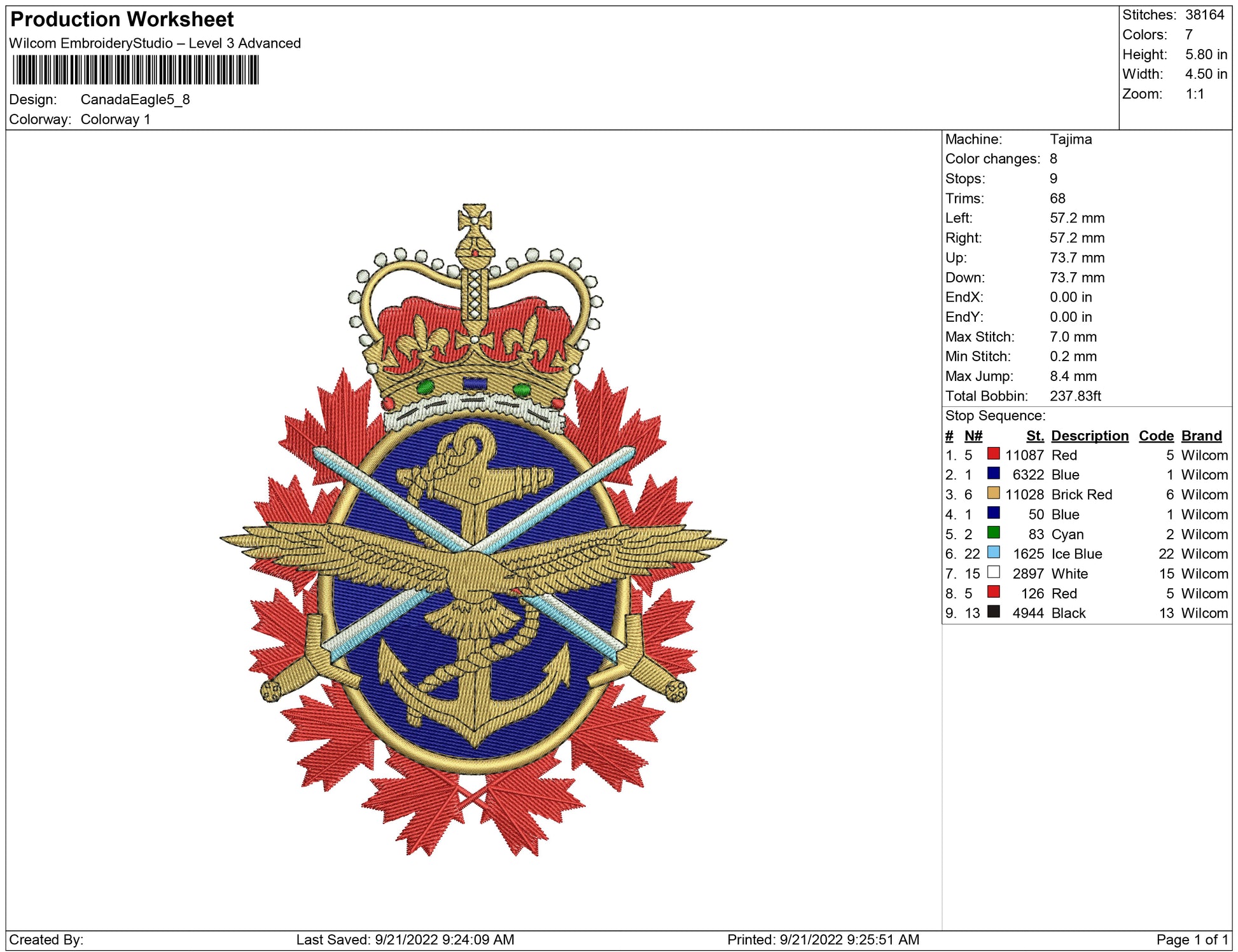Click the barcode under the Wilcom title
Screen dimensions: 1238x952
(136, 70)
